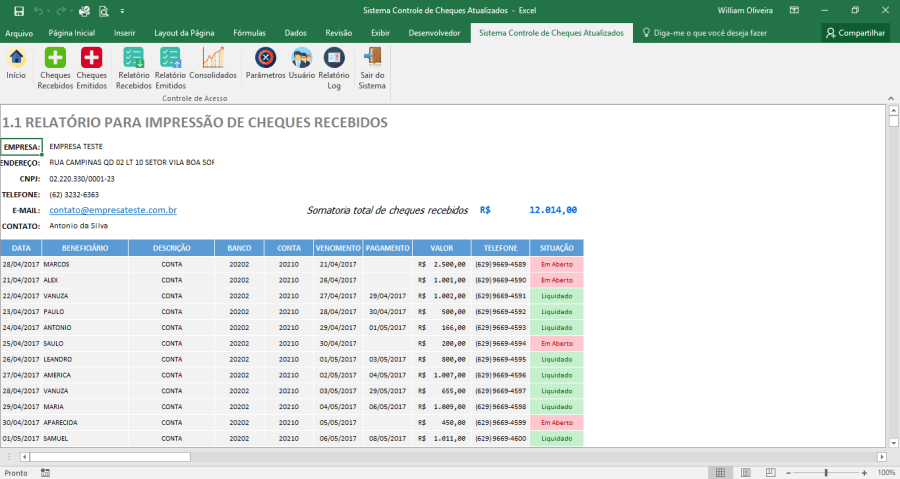Image resolution: width=900 pixels, height=479 pixels.
Task: Open the Exibir tab
Action: click(x=380, y=33)
